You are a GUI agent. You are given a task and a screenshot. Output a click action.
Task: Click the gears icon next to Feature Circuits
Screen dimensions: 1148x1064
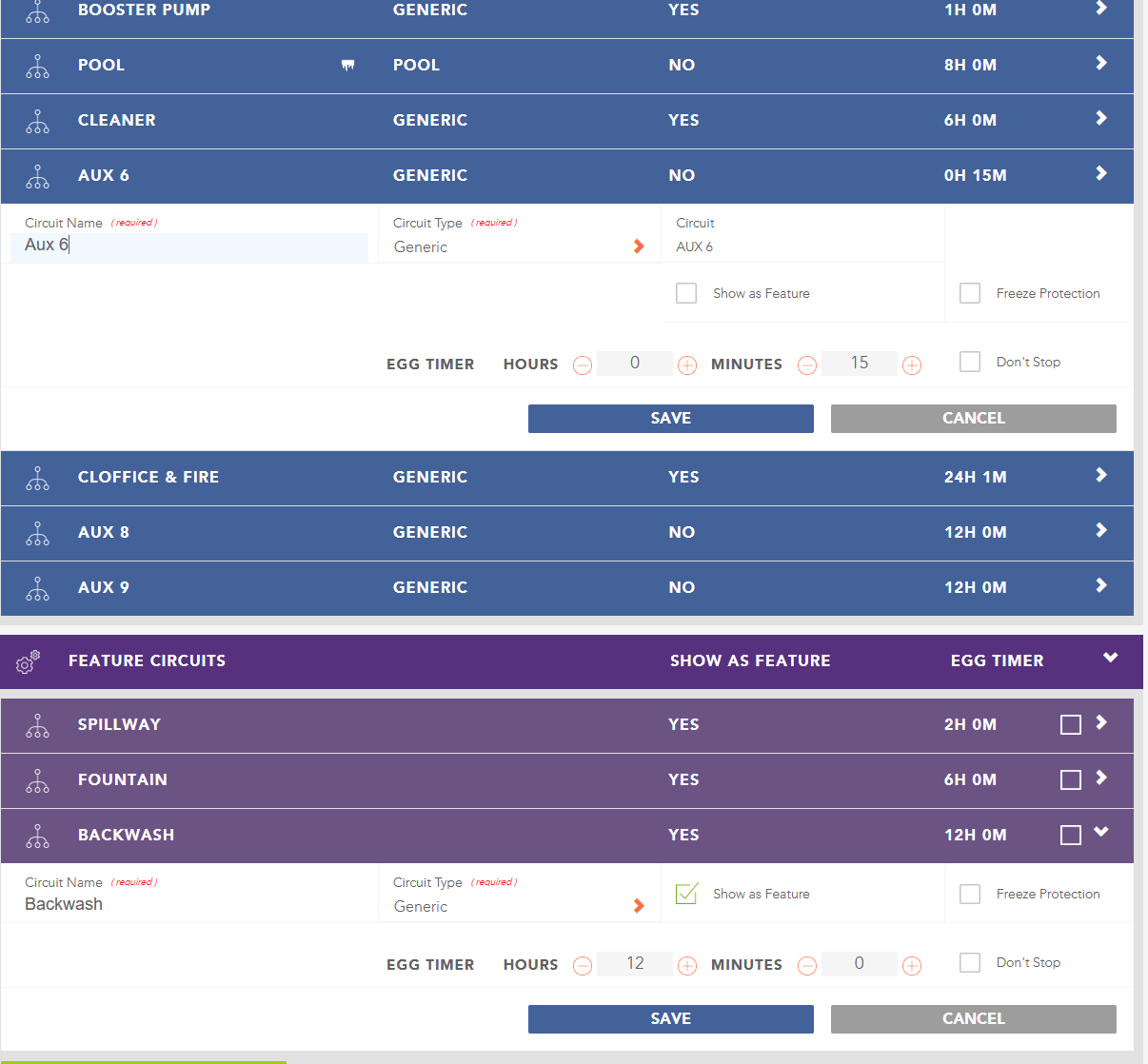(28, 661)
